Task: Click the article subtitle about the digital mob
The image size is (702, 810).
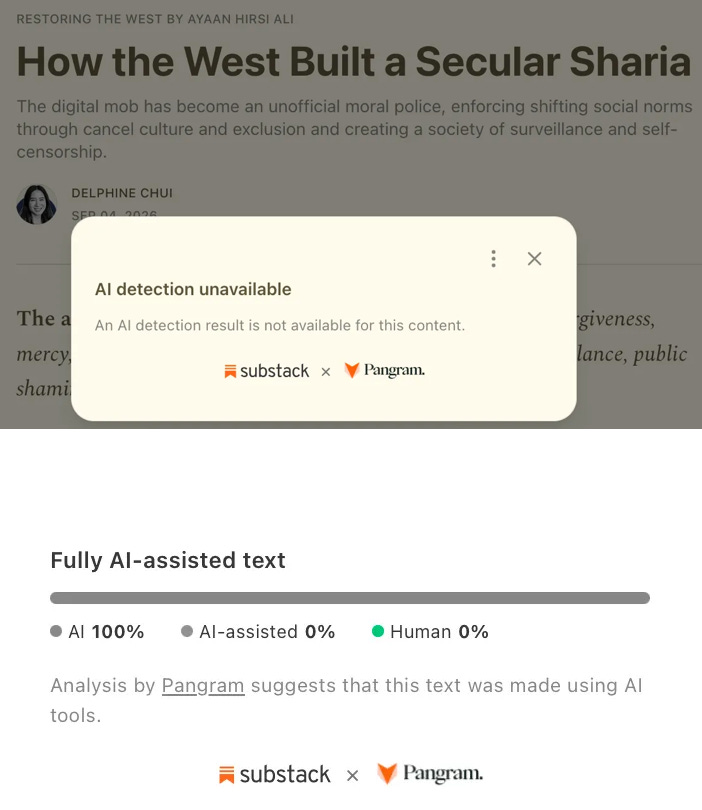Action: [x=354, y=129]
